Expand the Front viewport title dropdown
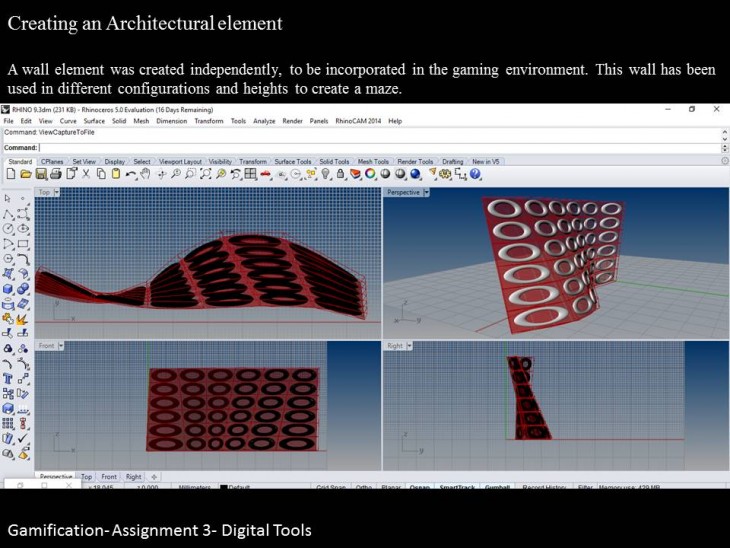The width and height of the screenshot is (730, 548). (x=62, y=345)
